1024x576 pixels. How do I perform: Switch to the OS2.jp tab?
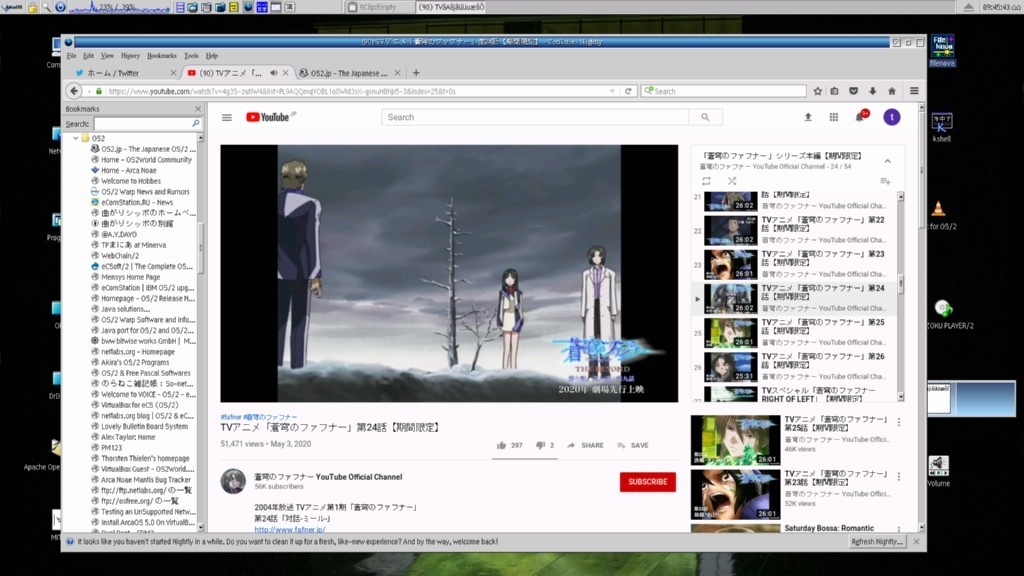click(x=349, y=73)
